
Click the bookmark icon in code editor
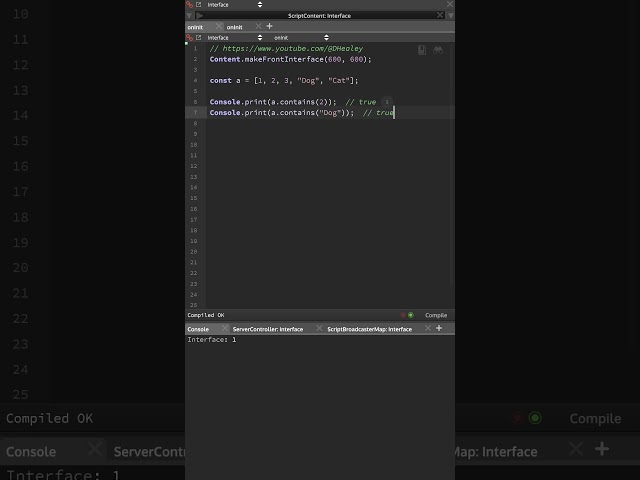[422, 50]
